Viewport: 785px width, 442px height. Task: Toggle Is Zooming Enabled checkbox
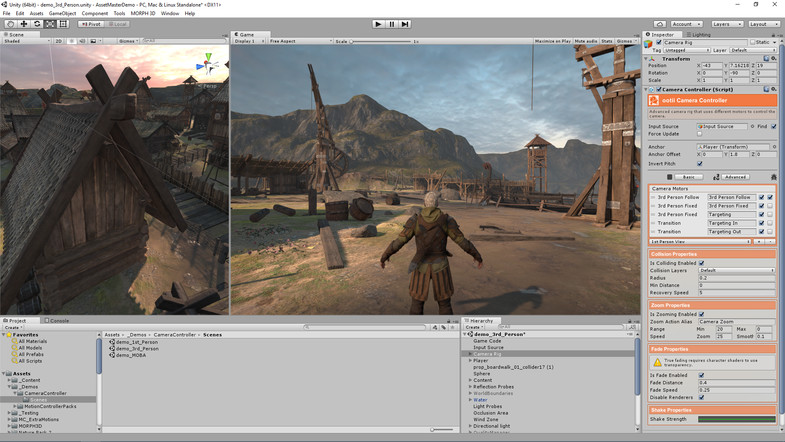coord(701,314)
